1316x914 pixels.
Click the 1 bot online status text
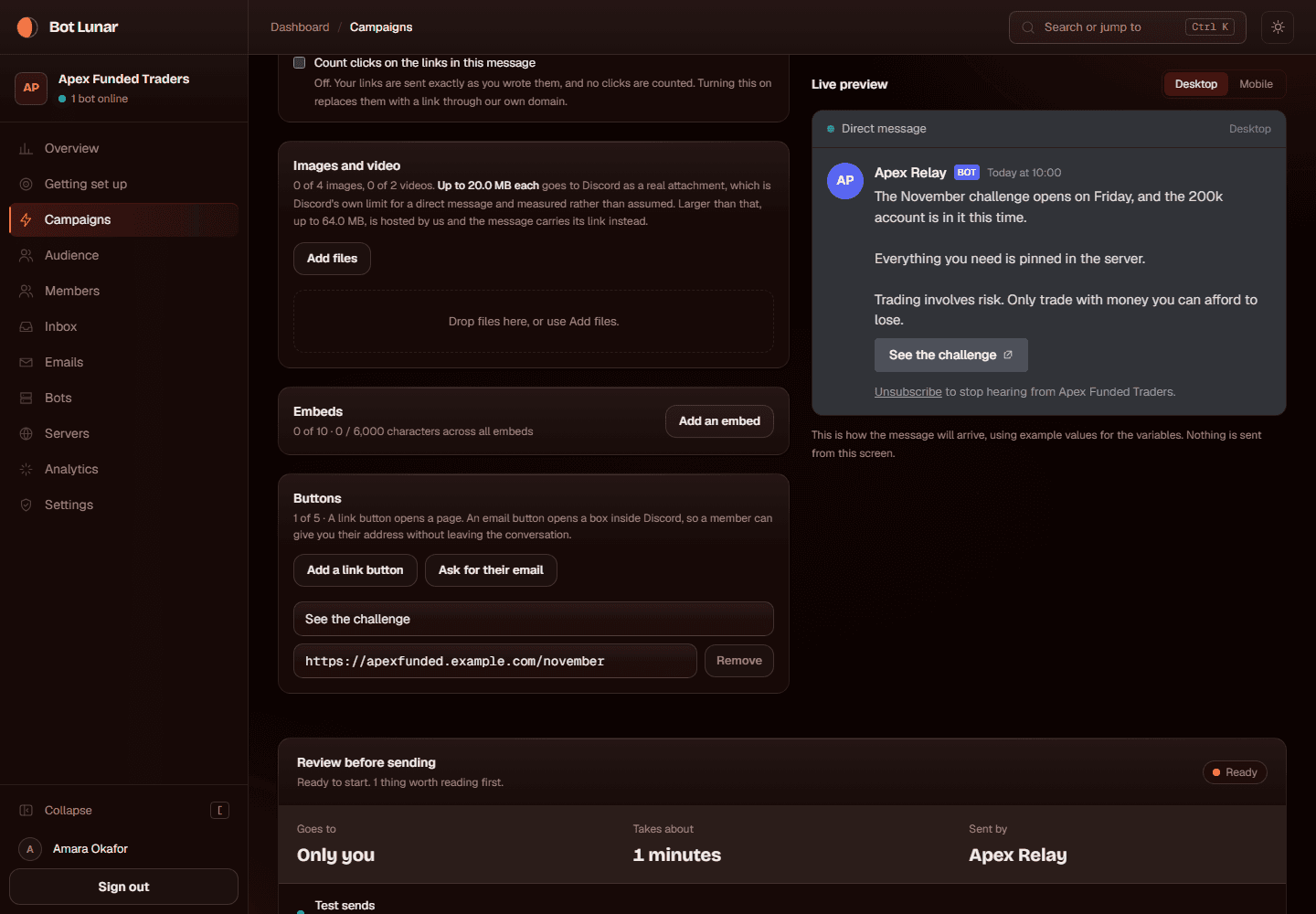click(100, 99)
